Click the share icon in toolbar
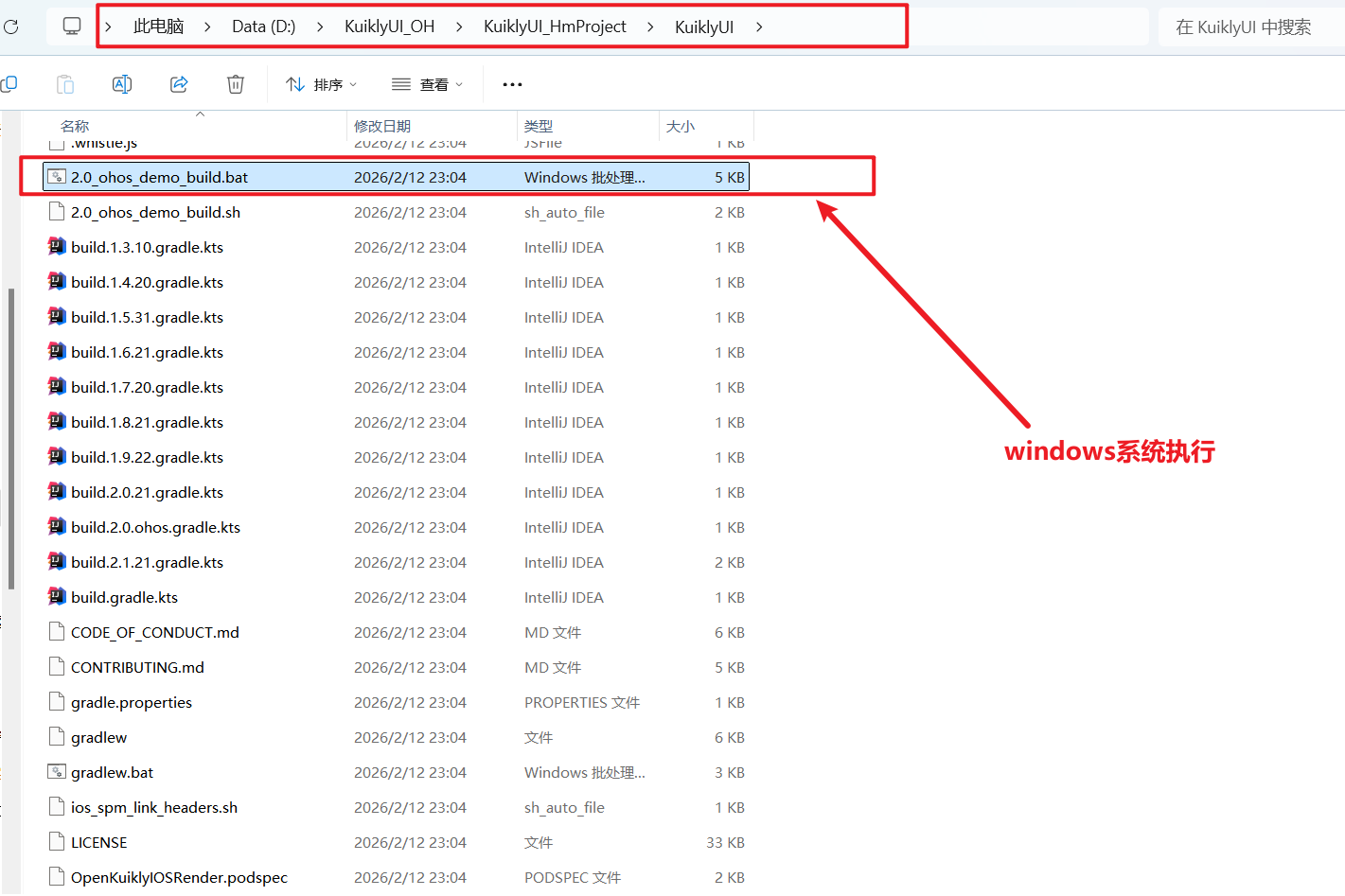1345x896 pixels. 179,84
